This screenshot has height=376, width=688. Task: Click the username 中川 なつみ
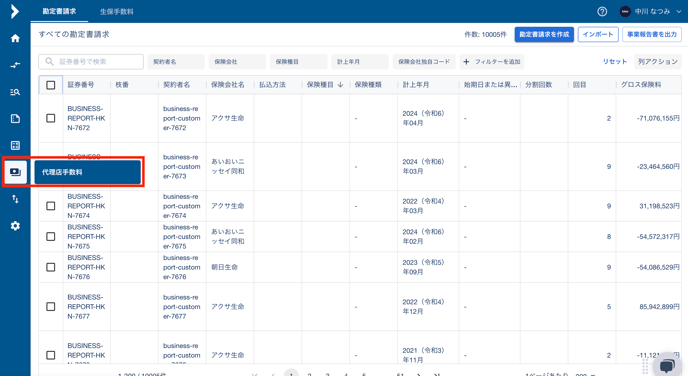[652, 11]
